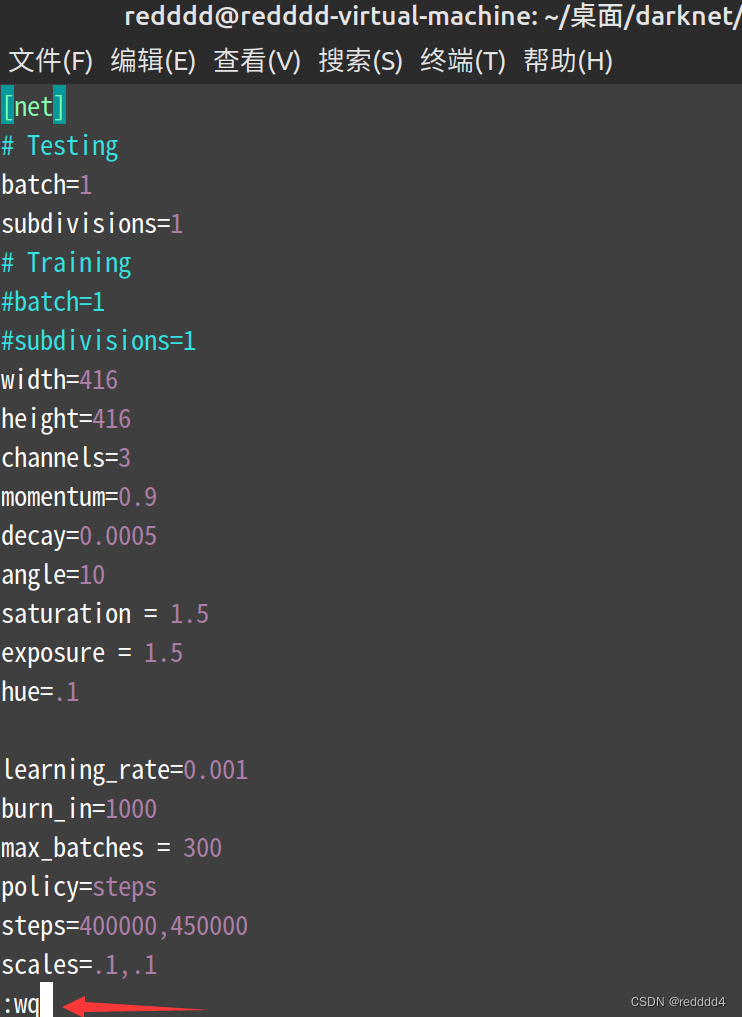Image resolution: width=742 pixels, height=1017 pixels.
Task: Open the 帮助(H) menu
Action: point(566,61)
